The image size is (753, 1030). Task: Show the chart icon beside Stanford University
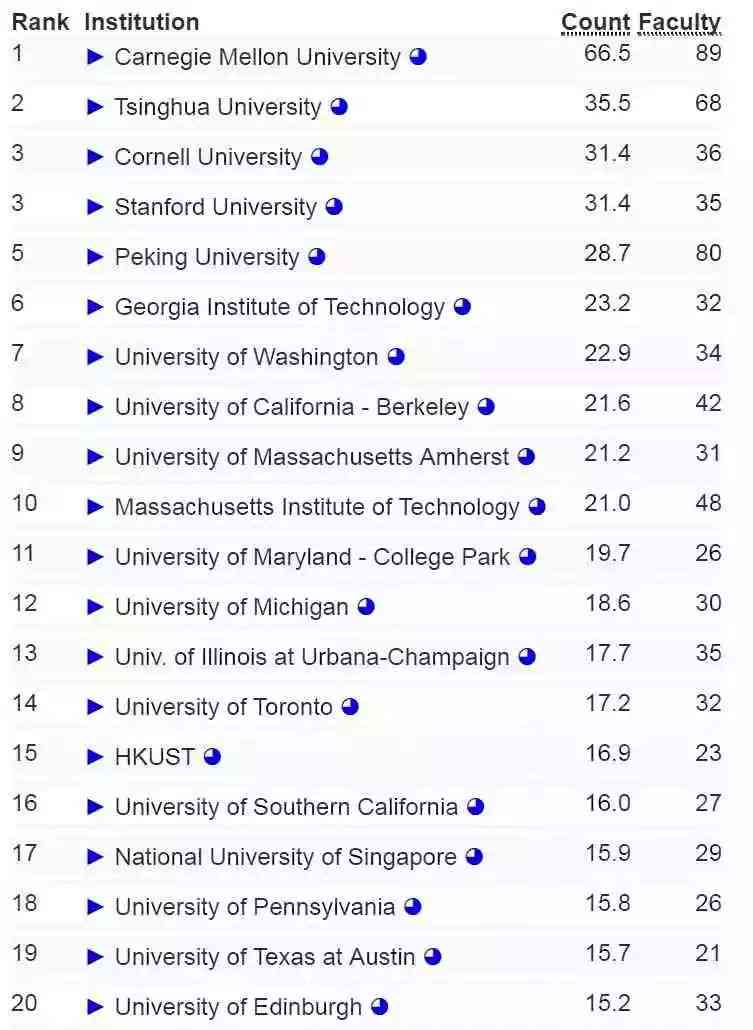[334, 207]
